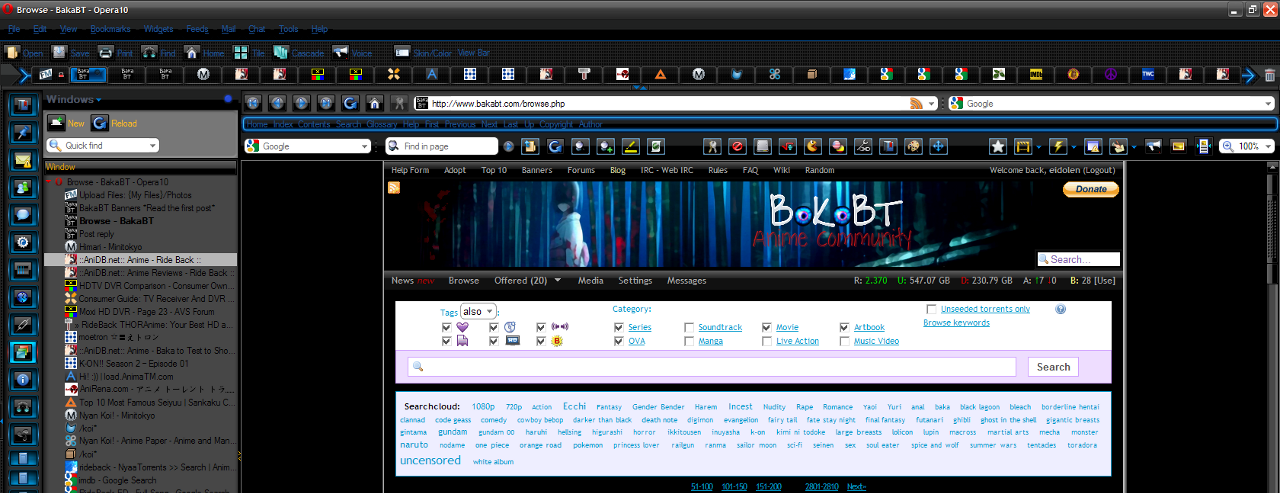The width and height of the screenshot is (1280, 493).
Task: Open the 100% zoom dropdown
Action: tap(1268, 146)
